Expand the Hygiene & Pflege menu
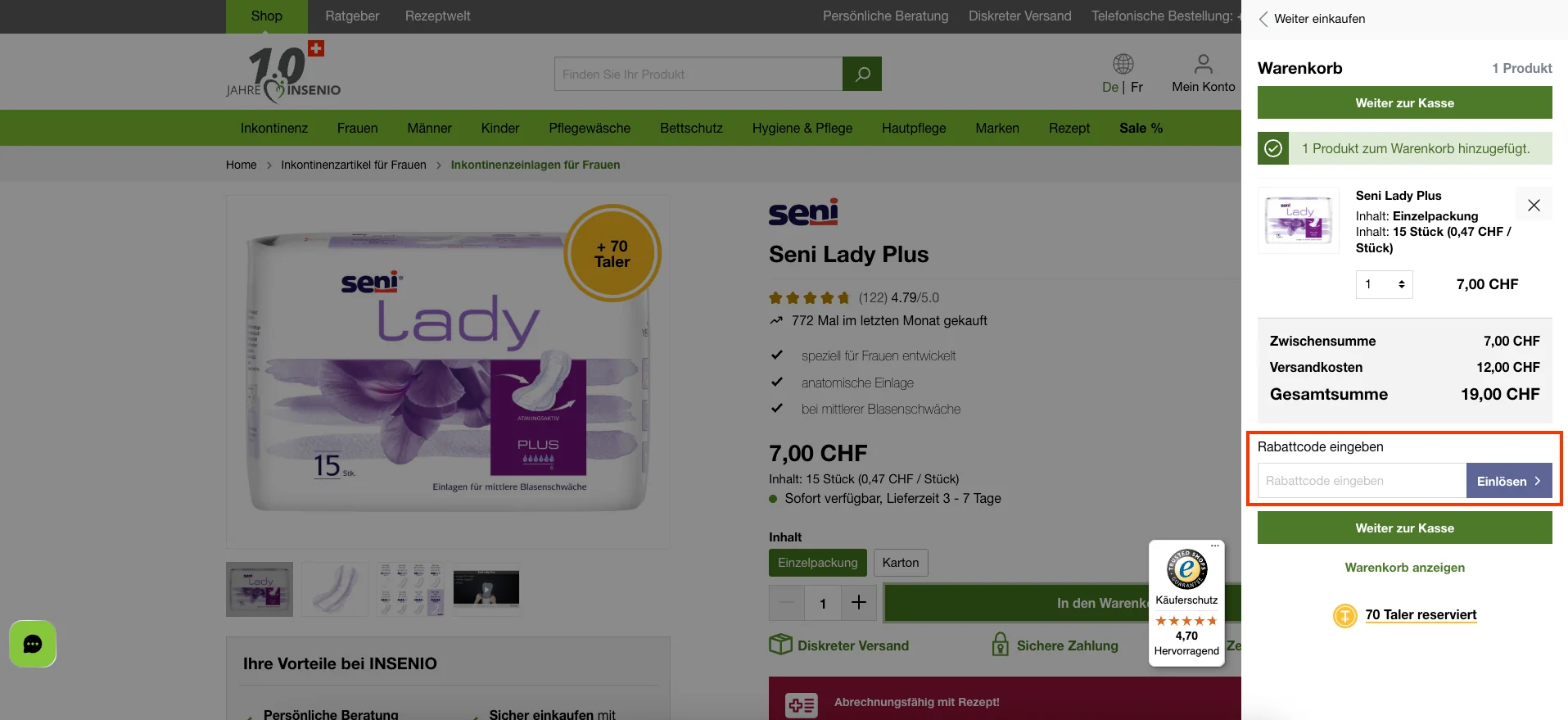The image size is (1568, 720). [802, 128]
